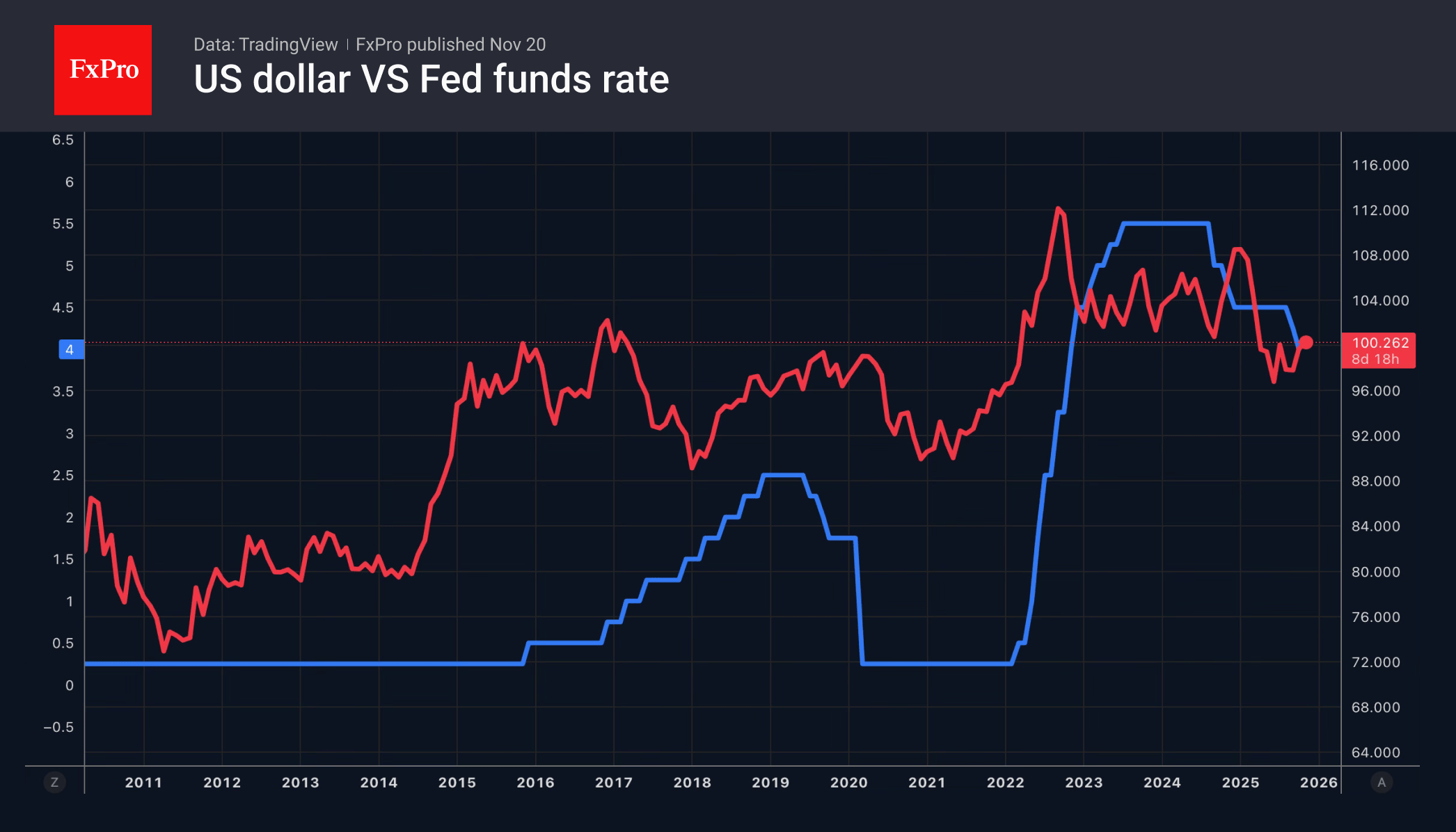Click the 2011 label on time axis
This screenshot has width=1456, height=832.
pyautogui.click(x=143, y=783)
